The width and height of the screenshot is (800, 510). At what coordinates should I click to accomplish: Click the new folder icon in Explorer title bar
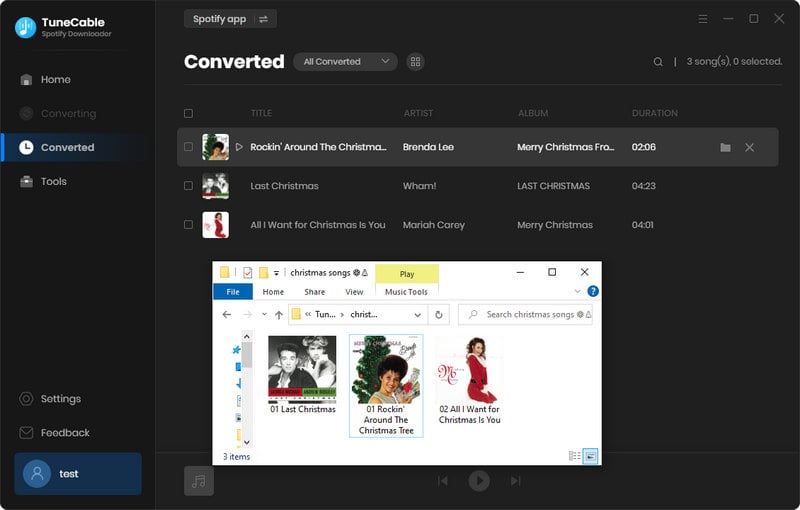click(263, 273)
